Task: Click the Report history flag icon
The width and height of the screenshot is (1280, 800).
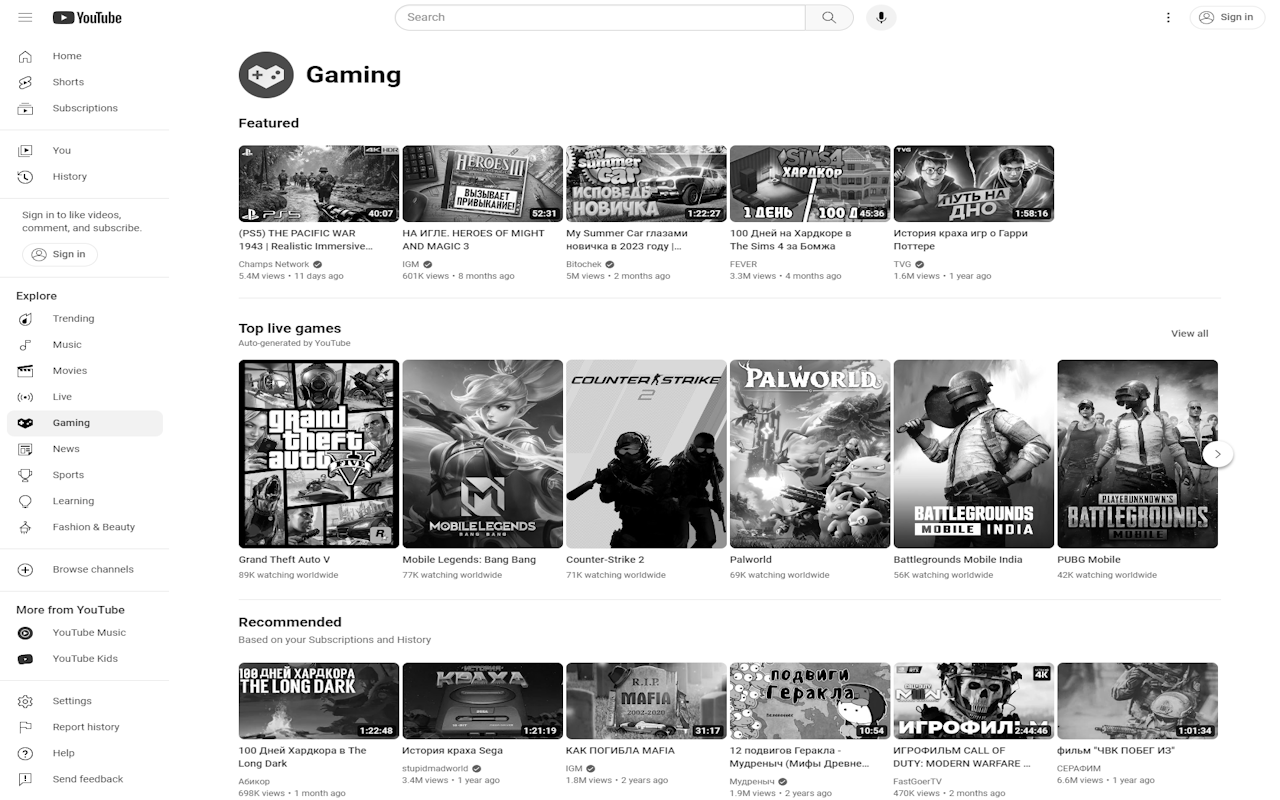Action: point(26,727)
